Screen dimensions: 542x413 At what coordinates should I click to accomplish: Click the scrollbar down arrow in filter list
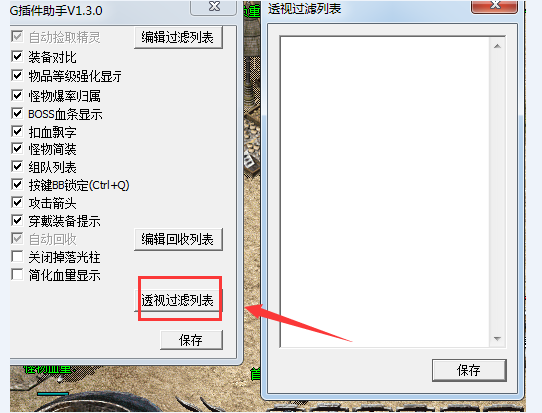click(x=497, y=339)
